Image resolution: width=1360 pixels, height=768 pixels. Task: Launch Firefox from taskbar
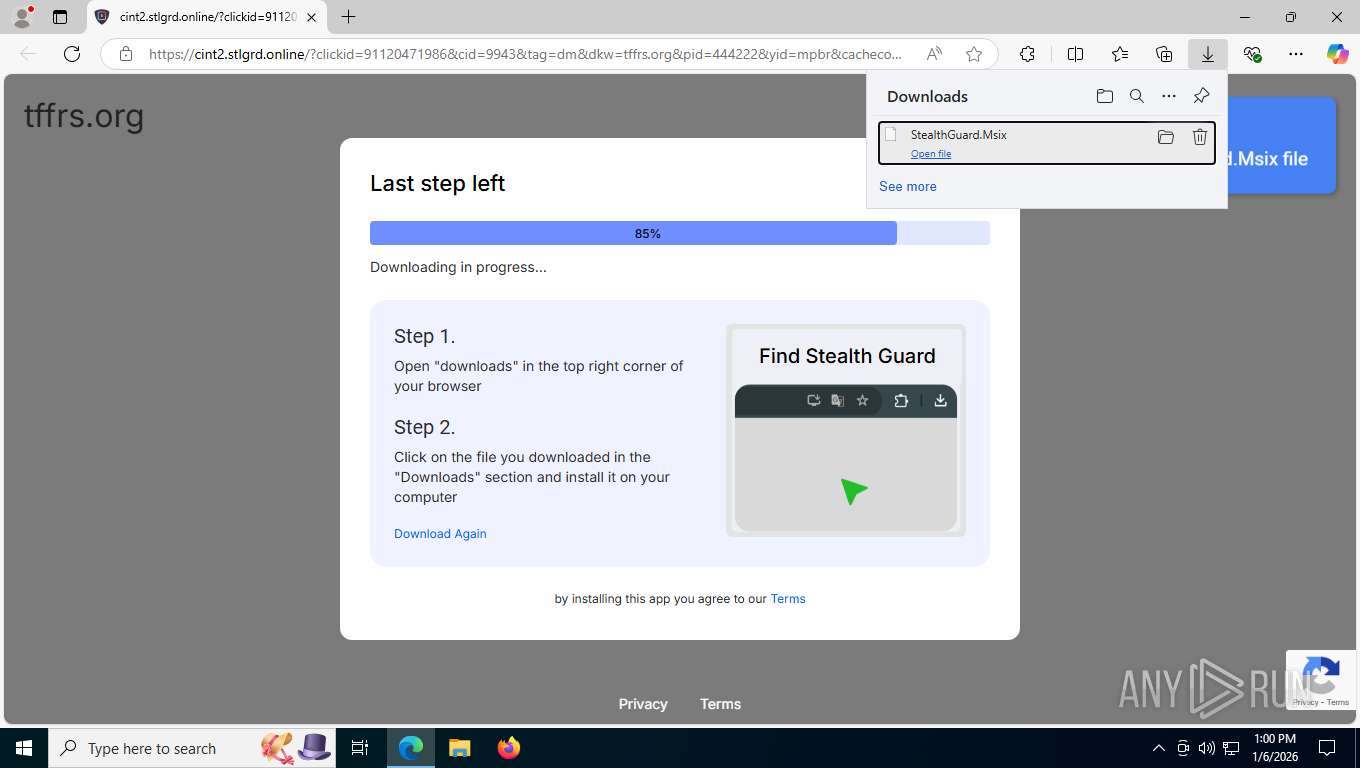508,748
